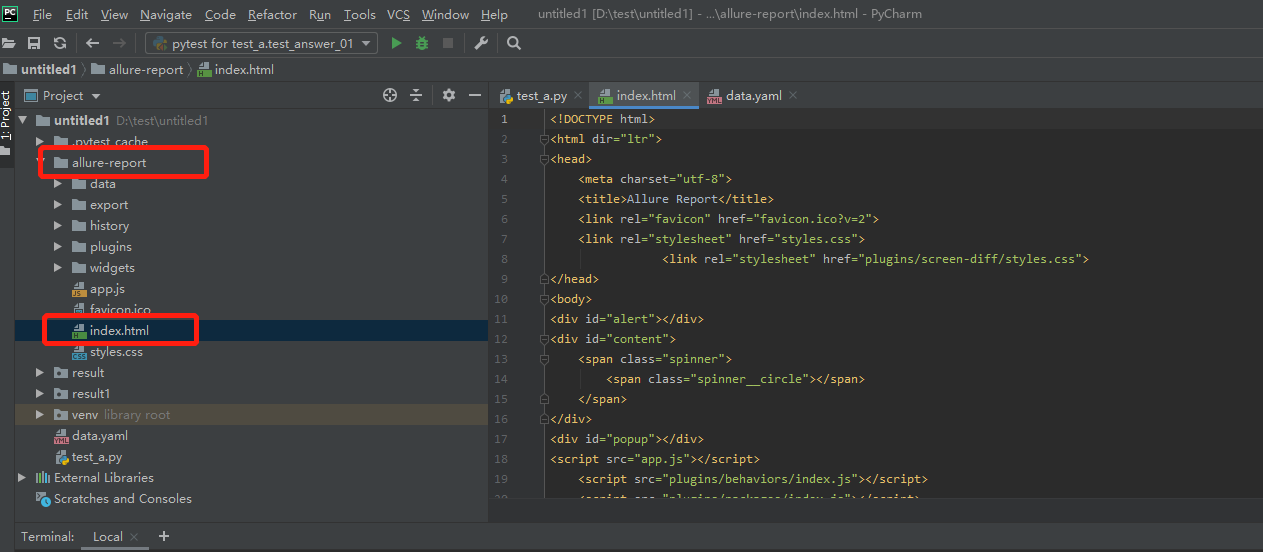The image size is (1263, 552).
Task: Open Project panel gear options
Action: click(449, 95)
